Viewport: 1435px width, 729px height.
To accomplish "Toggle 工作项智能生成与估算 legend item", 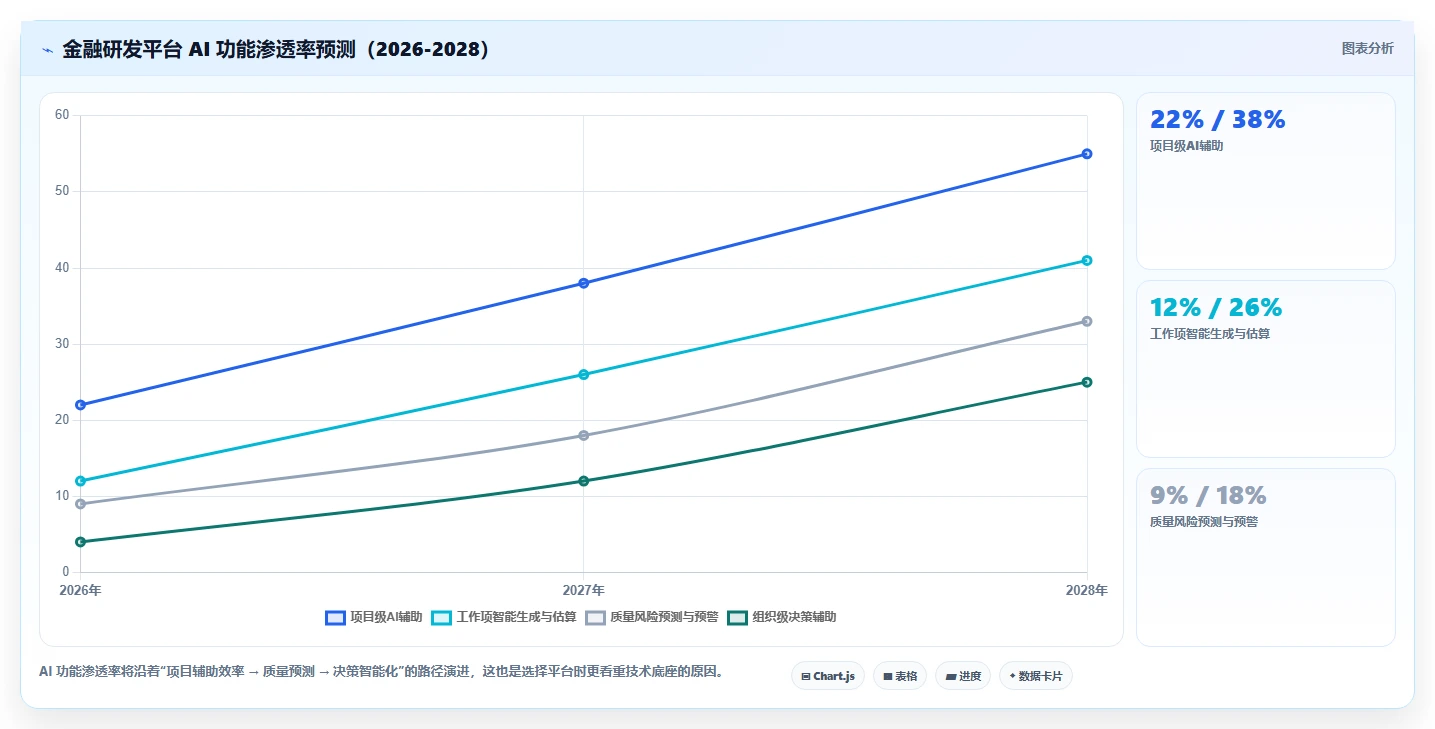I will (x=504, y=617).
